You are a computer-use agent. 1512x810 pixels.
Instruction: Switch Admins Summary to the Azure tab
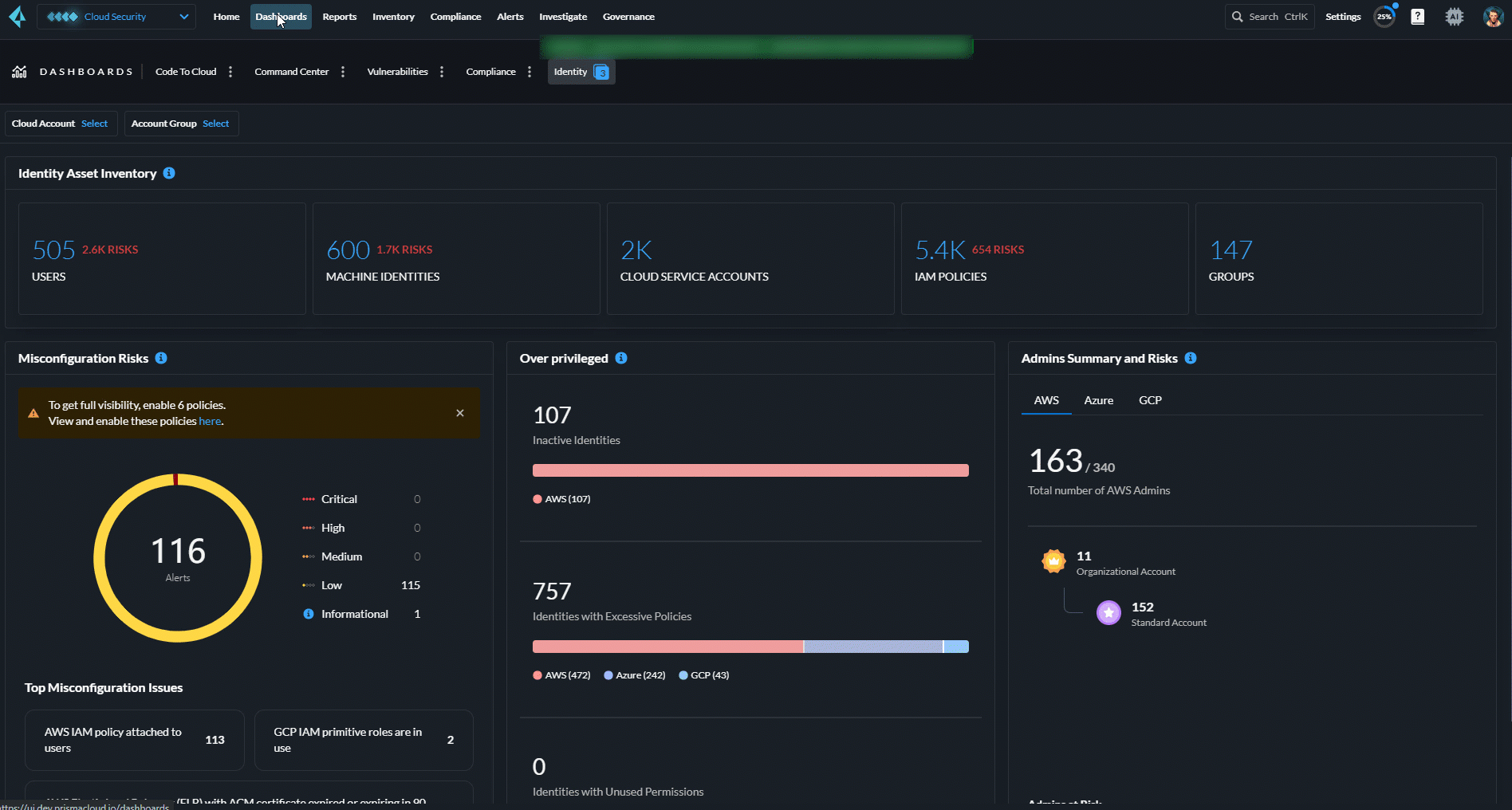[1098, 400]
